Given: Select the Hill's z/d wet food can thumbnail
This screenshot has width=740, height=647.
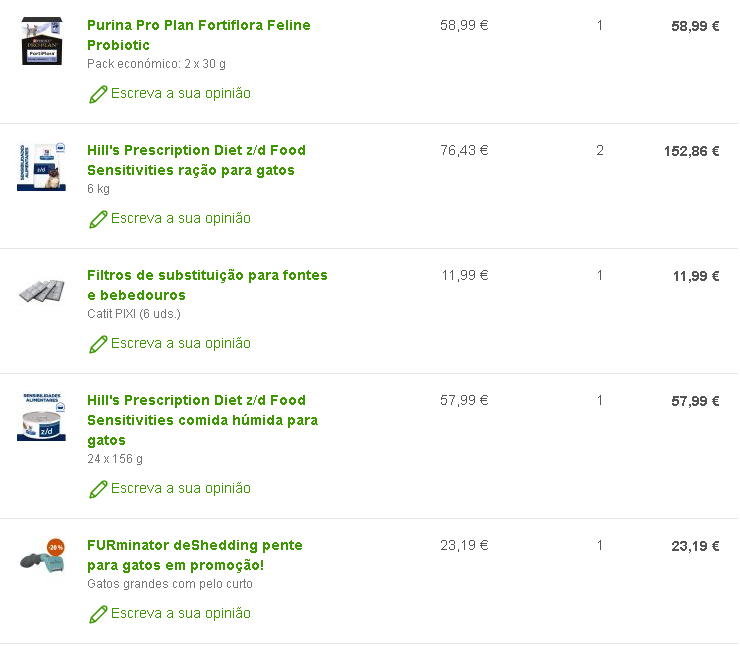Looking at the screenshot, I should coord(41,417).
